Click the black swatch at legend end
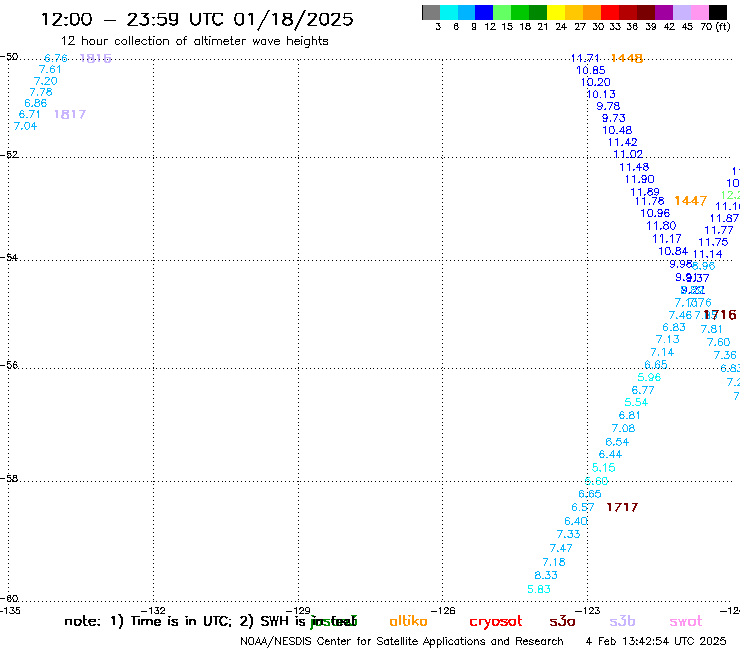Viewport: 740px width, 650px height. (718, 12)
